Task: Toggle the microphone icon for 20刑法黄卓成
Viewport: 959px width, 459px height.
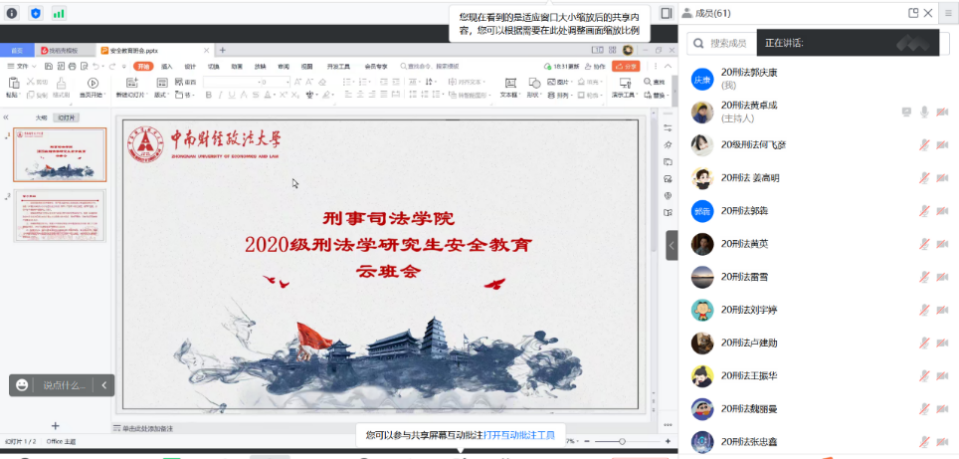Action: click(925, 112)
